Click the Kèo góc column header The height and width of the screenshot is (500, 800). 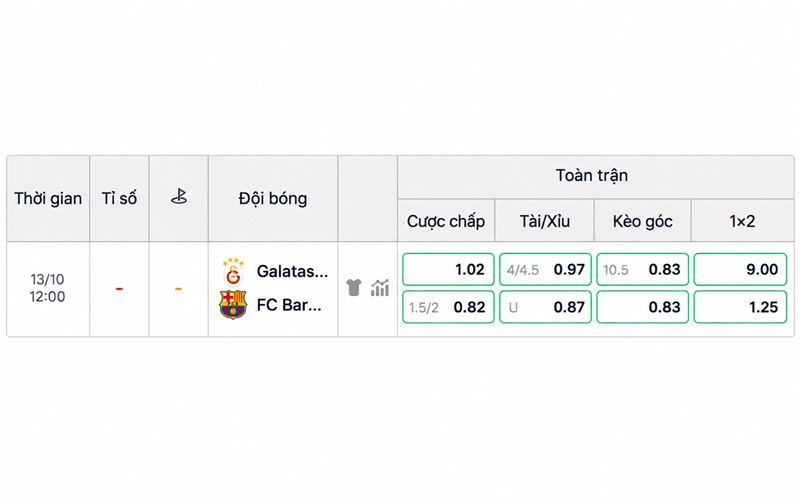642,221
